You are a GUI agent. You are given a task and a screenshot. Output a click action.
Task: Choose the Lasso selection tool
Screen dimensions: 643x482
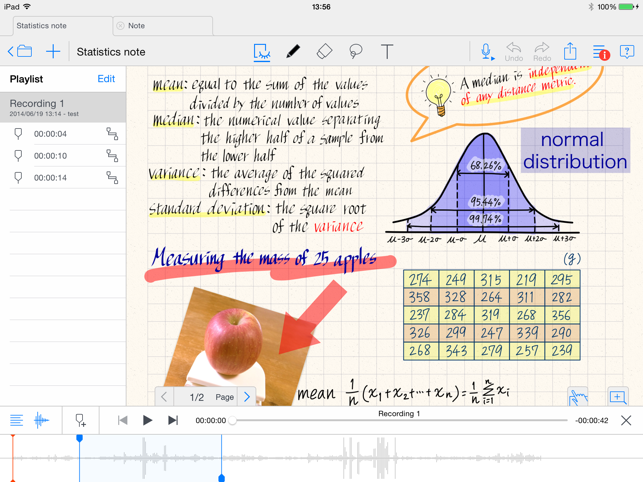(x=355, y=51)
